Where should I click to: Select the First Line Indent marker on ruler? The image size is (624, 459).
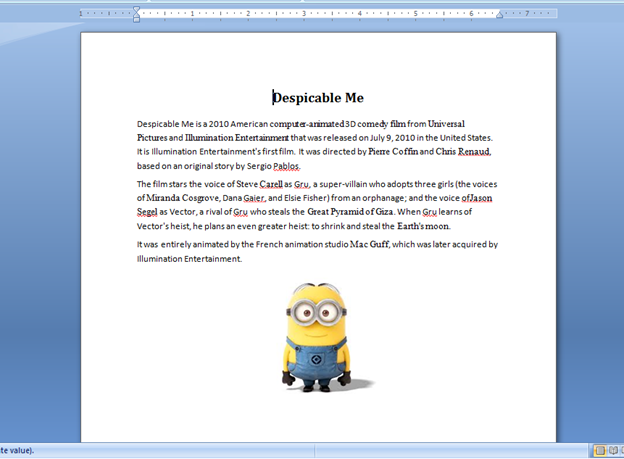tap(137, 10)
